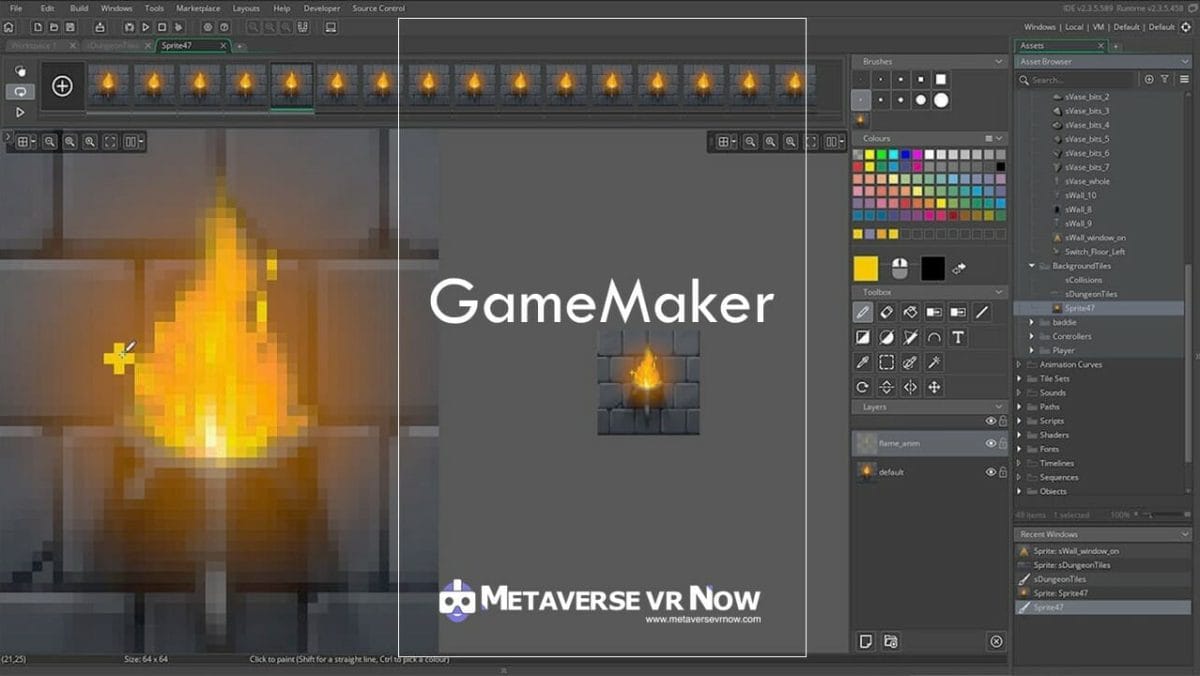The image size is (1200, 676).
Task: Click the Home icon in the main toolbar
Action: 9,27
